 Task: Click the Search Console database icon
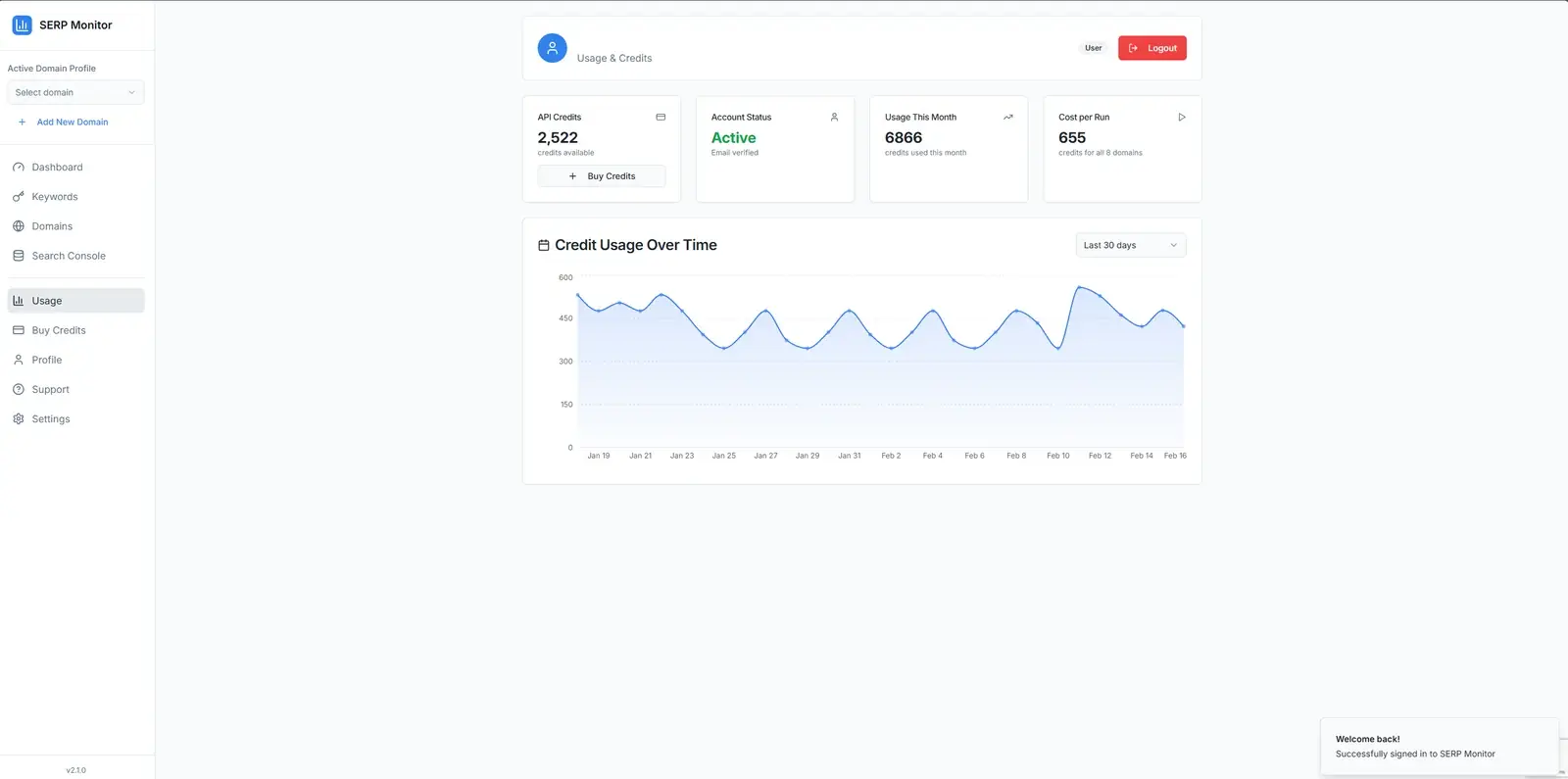click(x=18, y=256)
